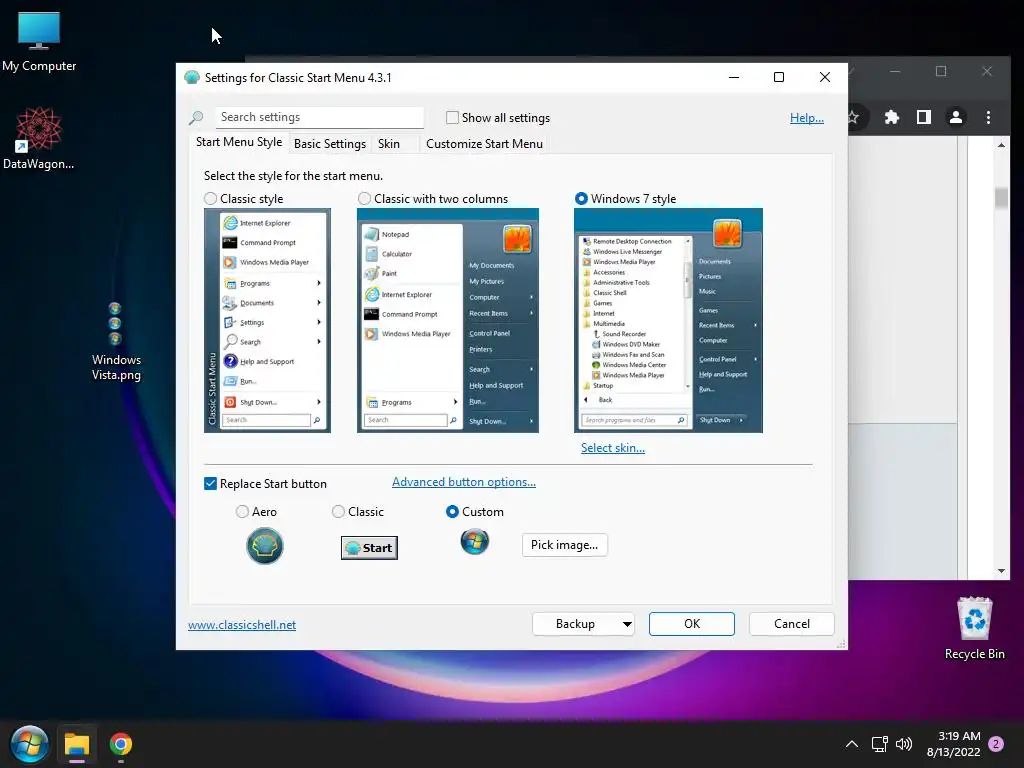Click Classic style menu preview thumbnail

267,320
